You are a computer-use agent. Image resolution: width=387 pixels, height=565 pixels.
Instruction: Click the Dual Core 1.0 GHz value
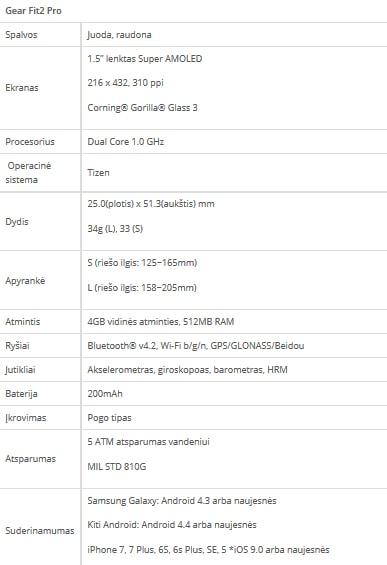125,142
